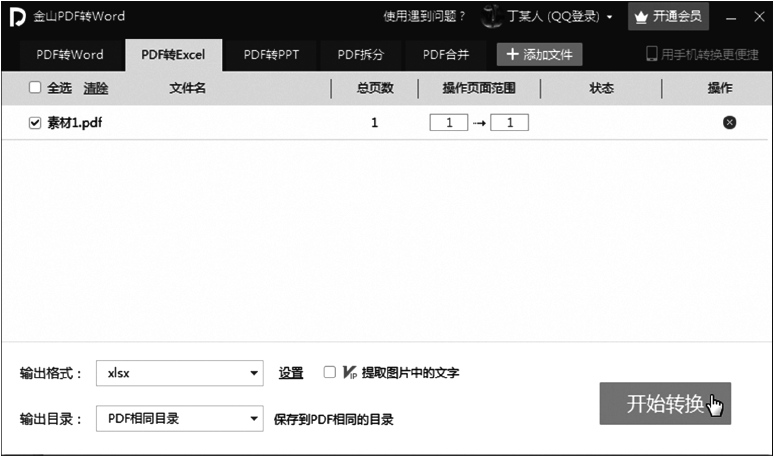776x457 pixels.
Task: Close the window with the X icon
Action: [759, 17]
